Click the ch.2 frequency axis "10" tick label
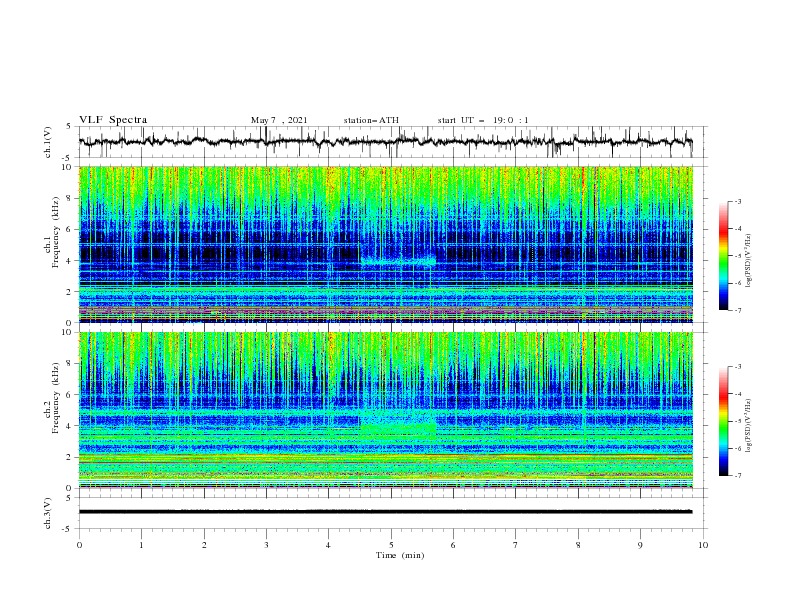 click(68, 332)
